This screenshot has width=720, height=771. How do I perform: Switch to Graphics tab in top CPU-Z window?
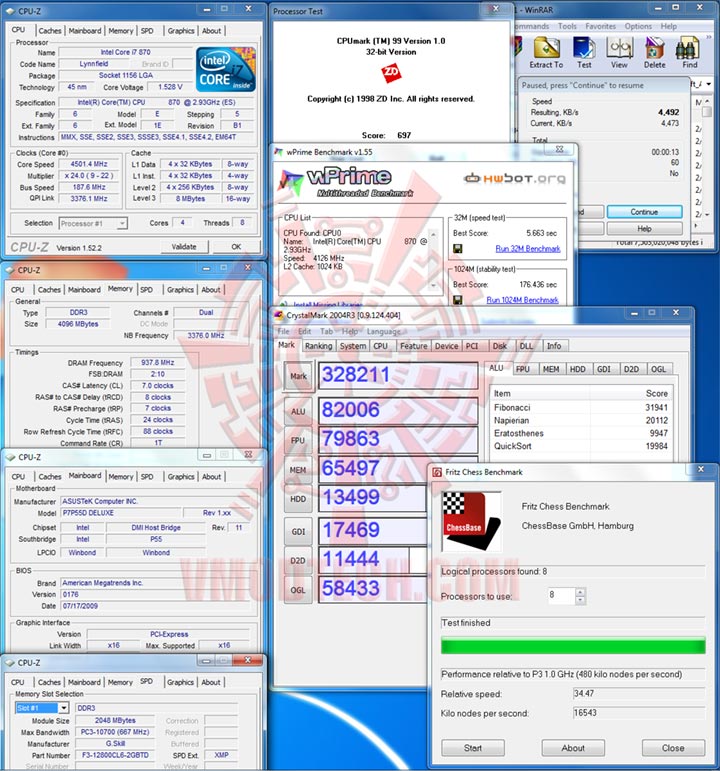(x=181, y=30)
